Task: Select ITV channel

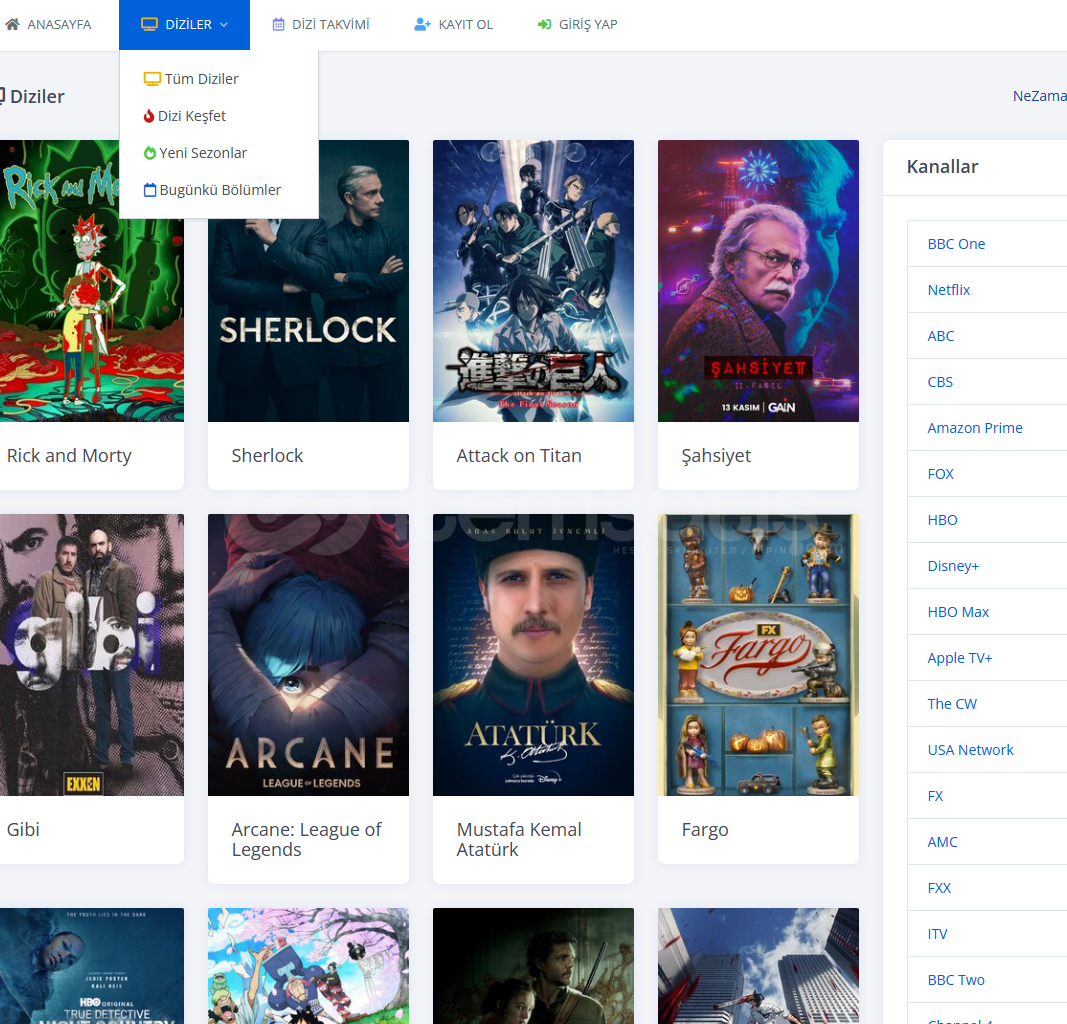Action: click(937, 934)
